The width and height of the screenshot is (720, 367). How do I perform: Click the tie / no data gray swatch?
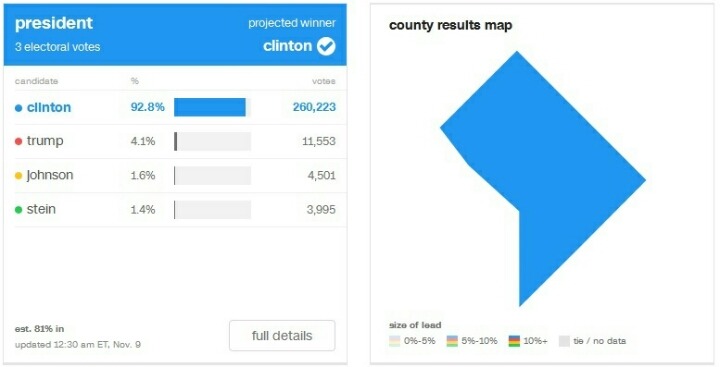tap(564, 341)
